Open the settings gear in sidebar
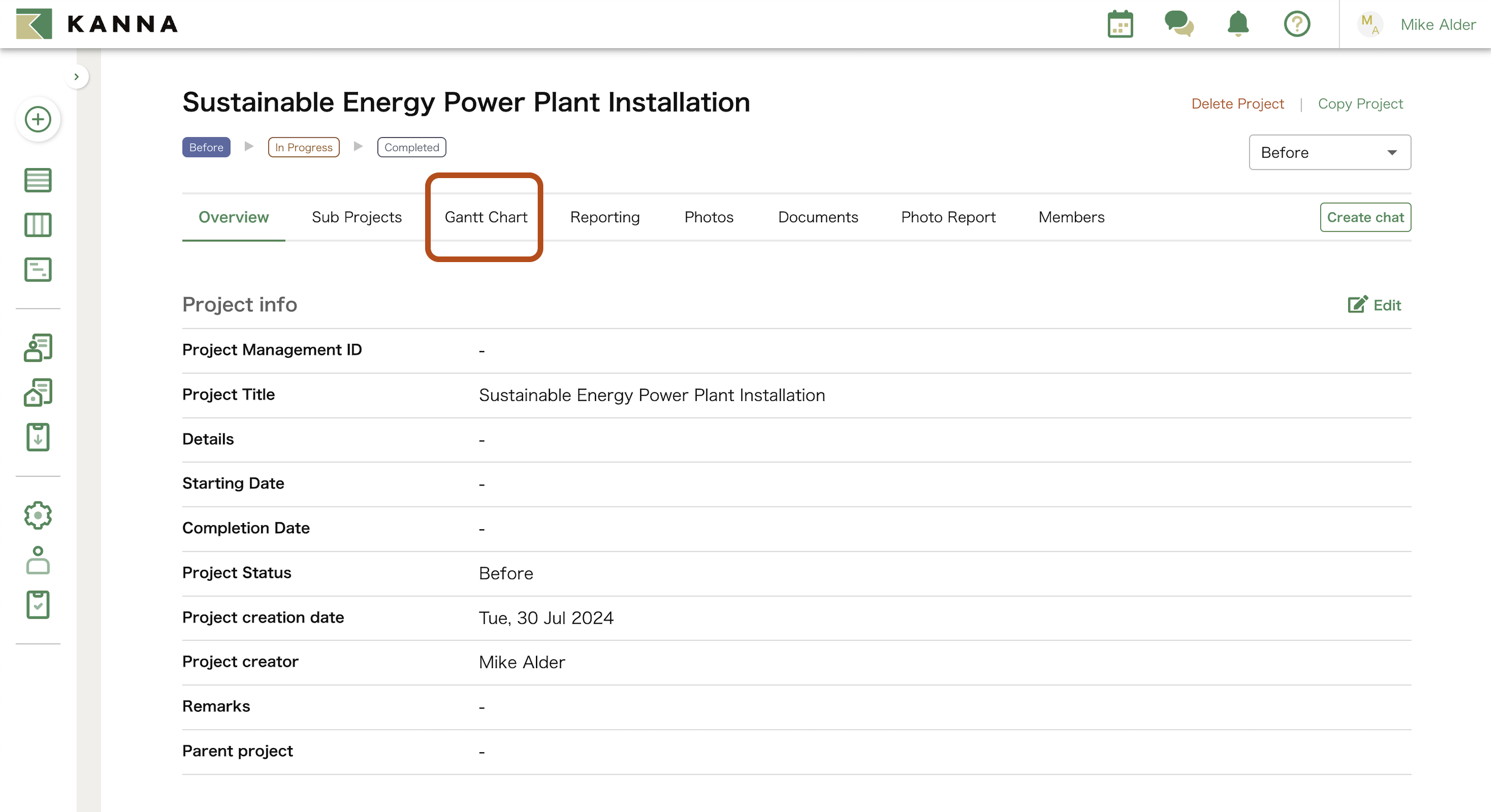This screenshot has width=1491, height=812. 38,515
